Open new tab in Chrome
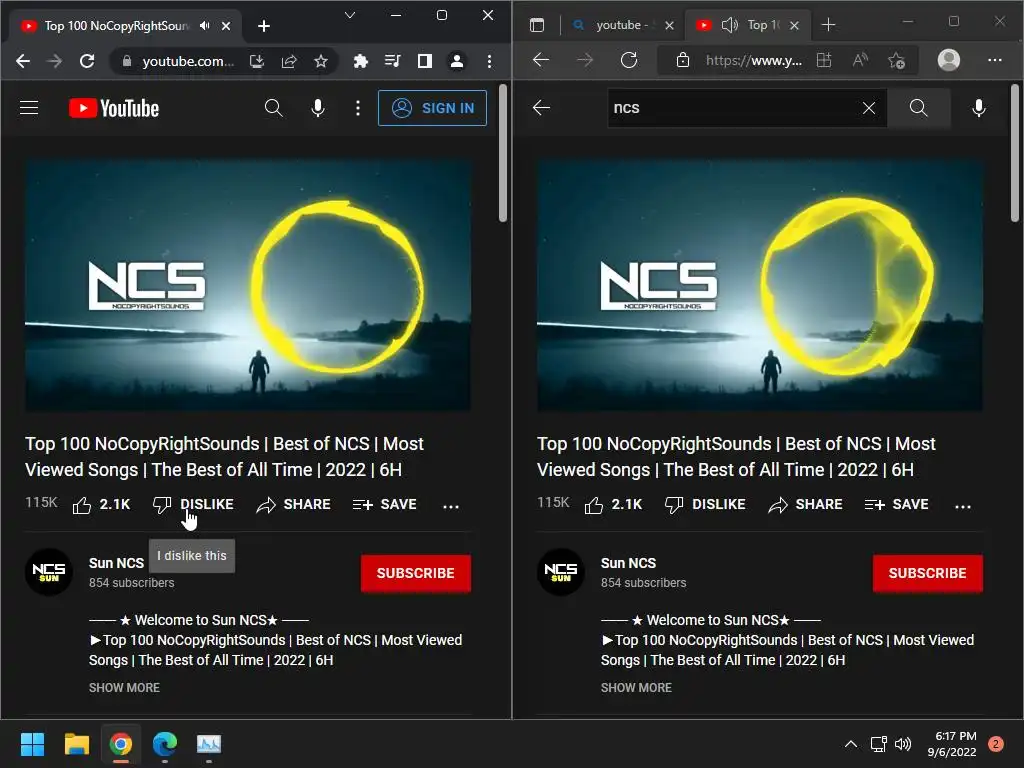This screenshot has width=1024, height=768. pyautogui.click(x=264, y=26)
